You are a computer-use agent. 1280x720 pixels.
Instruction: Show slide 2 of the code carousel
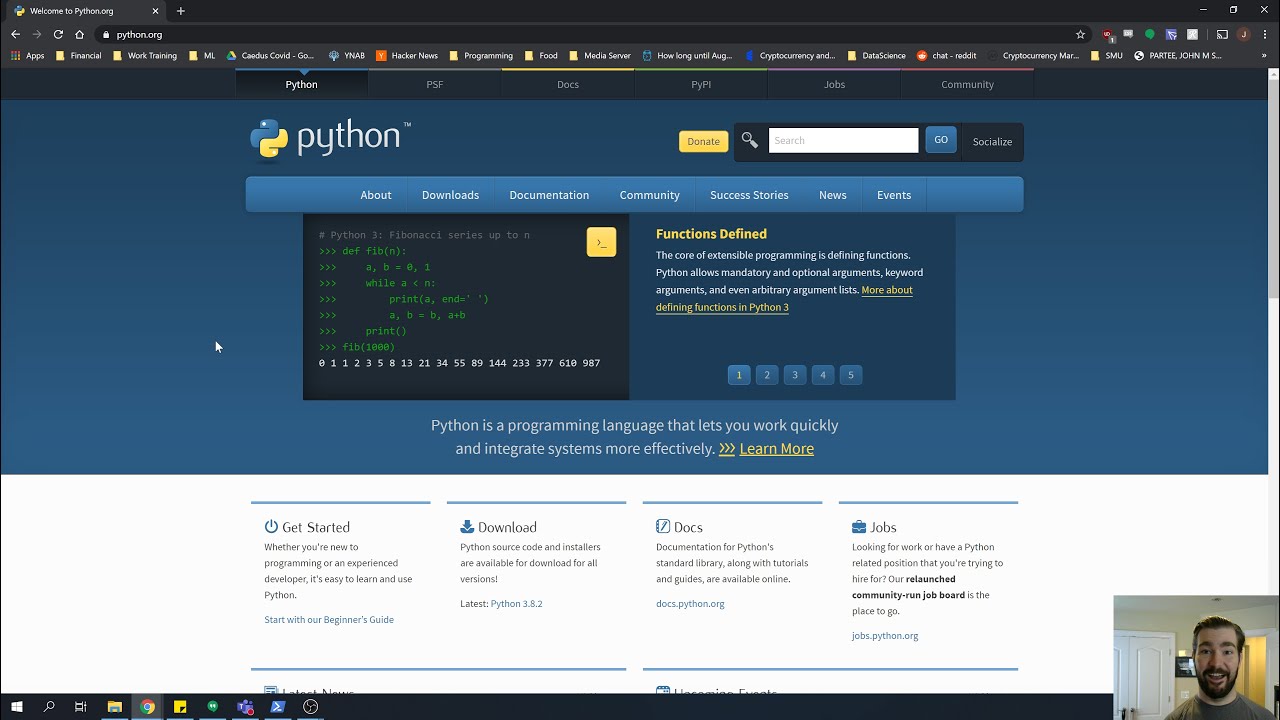pyautogui.click(x=767, y=375)
